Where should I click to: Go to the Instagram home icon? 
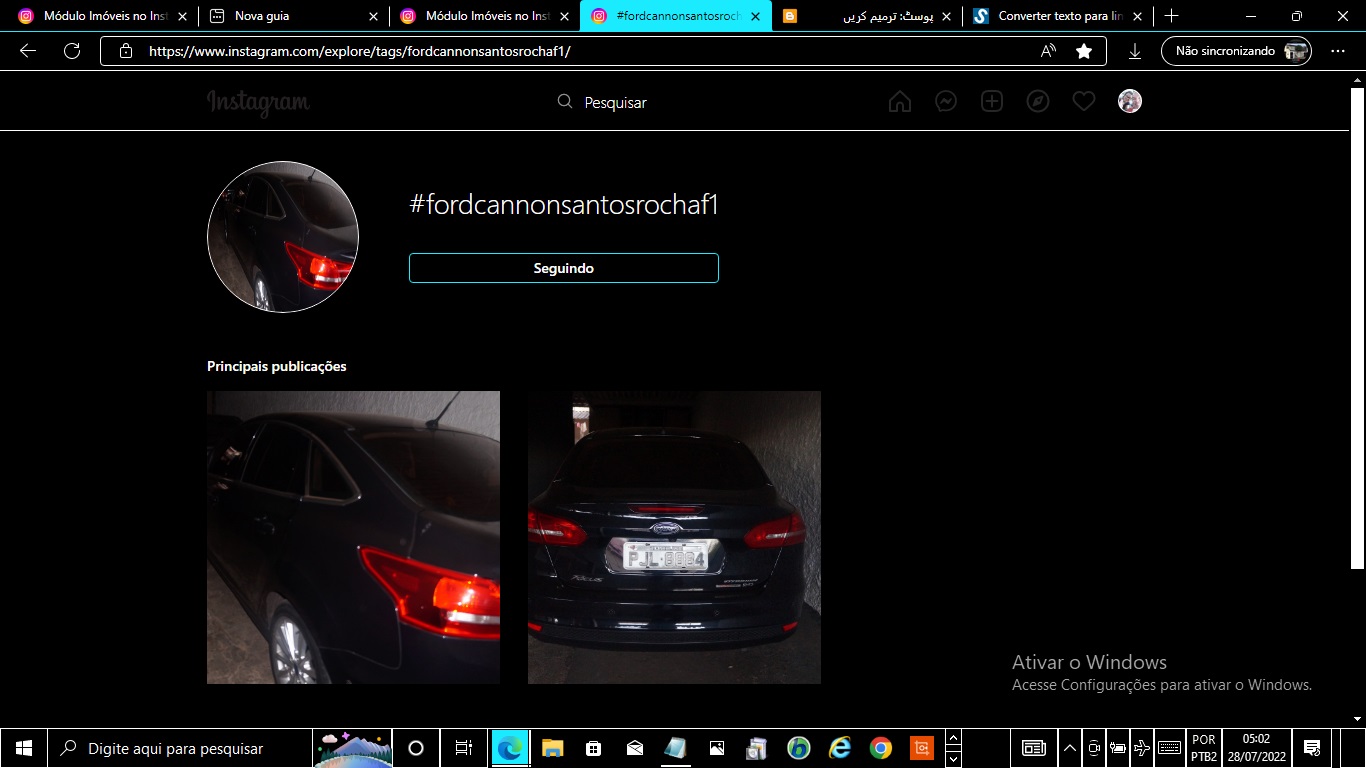click(x=899, y=102)
